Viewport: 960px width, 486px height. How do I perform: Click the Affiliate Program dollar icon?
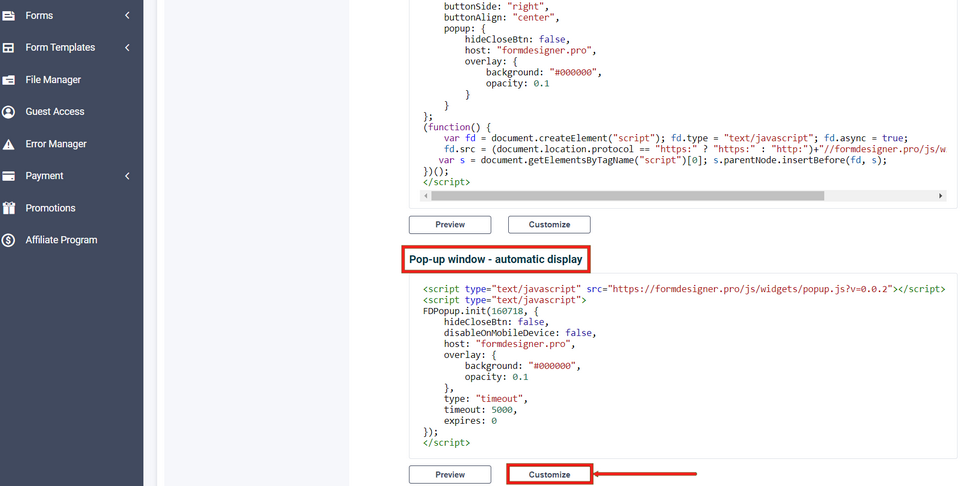9,240
